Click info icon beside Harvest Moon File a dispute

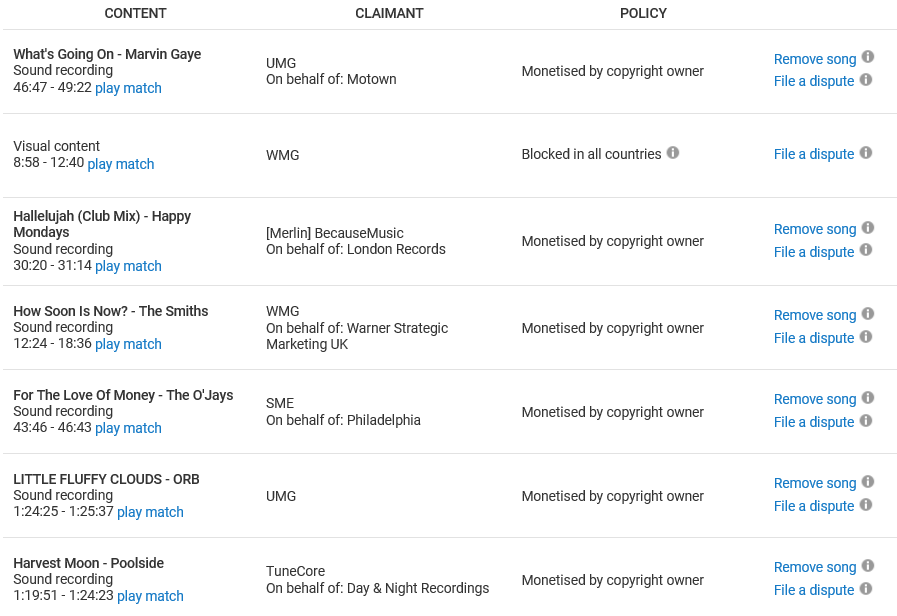click(x=866, y=589)
